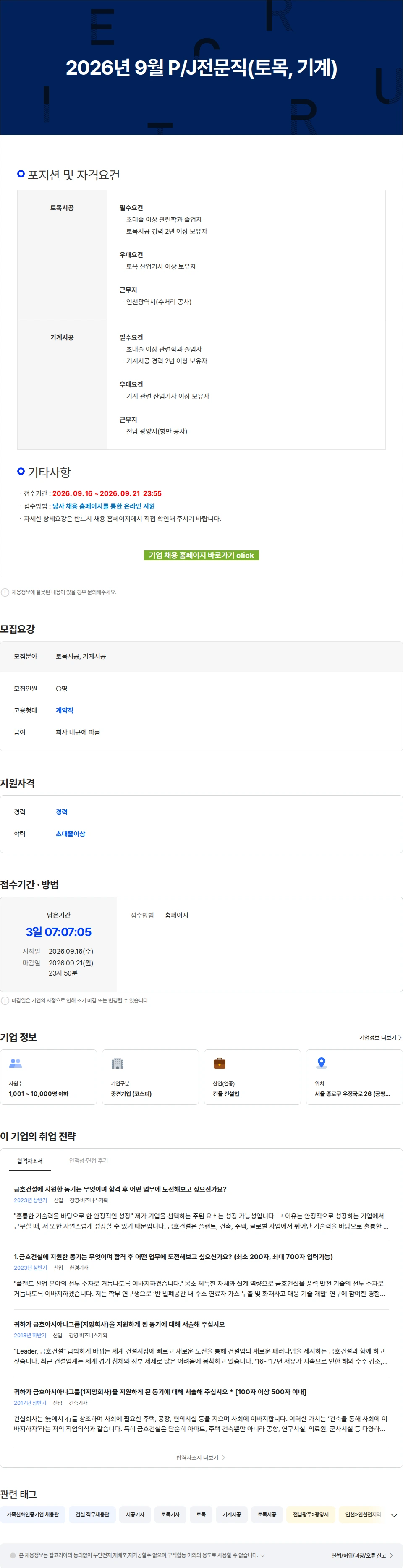Click the 전남 광양시(항만 공사) work location

point(157,431)
